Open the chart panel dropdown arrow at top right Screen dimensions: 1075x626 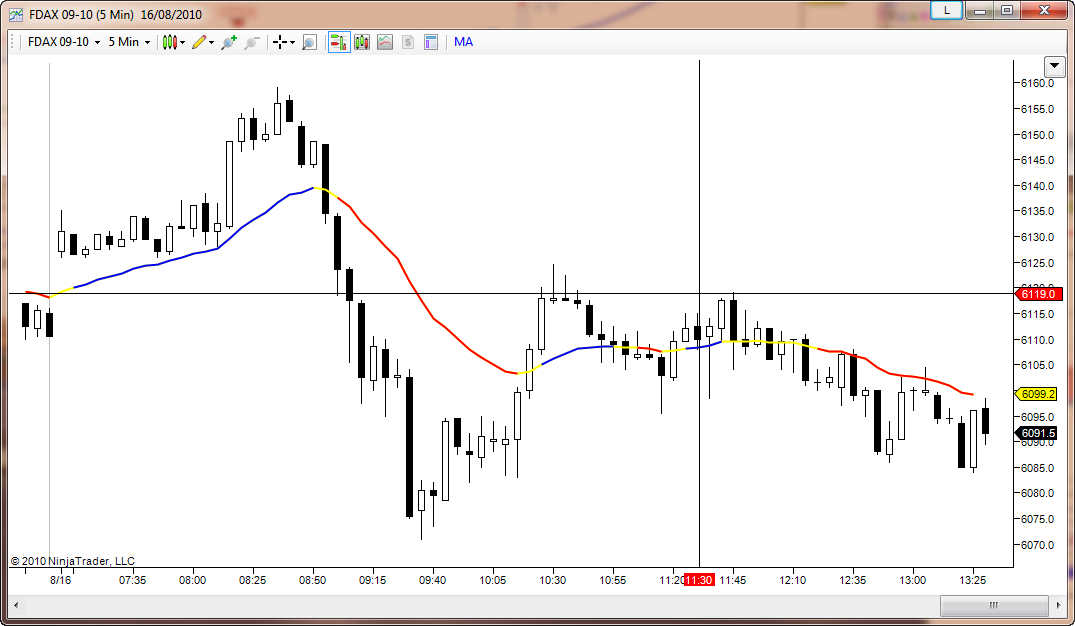[1054, 67]
